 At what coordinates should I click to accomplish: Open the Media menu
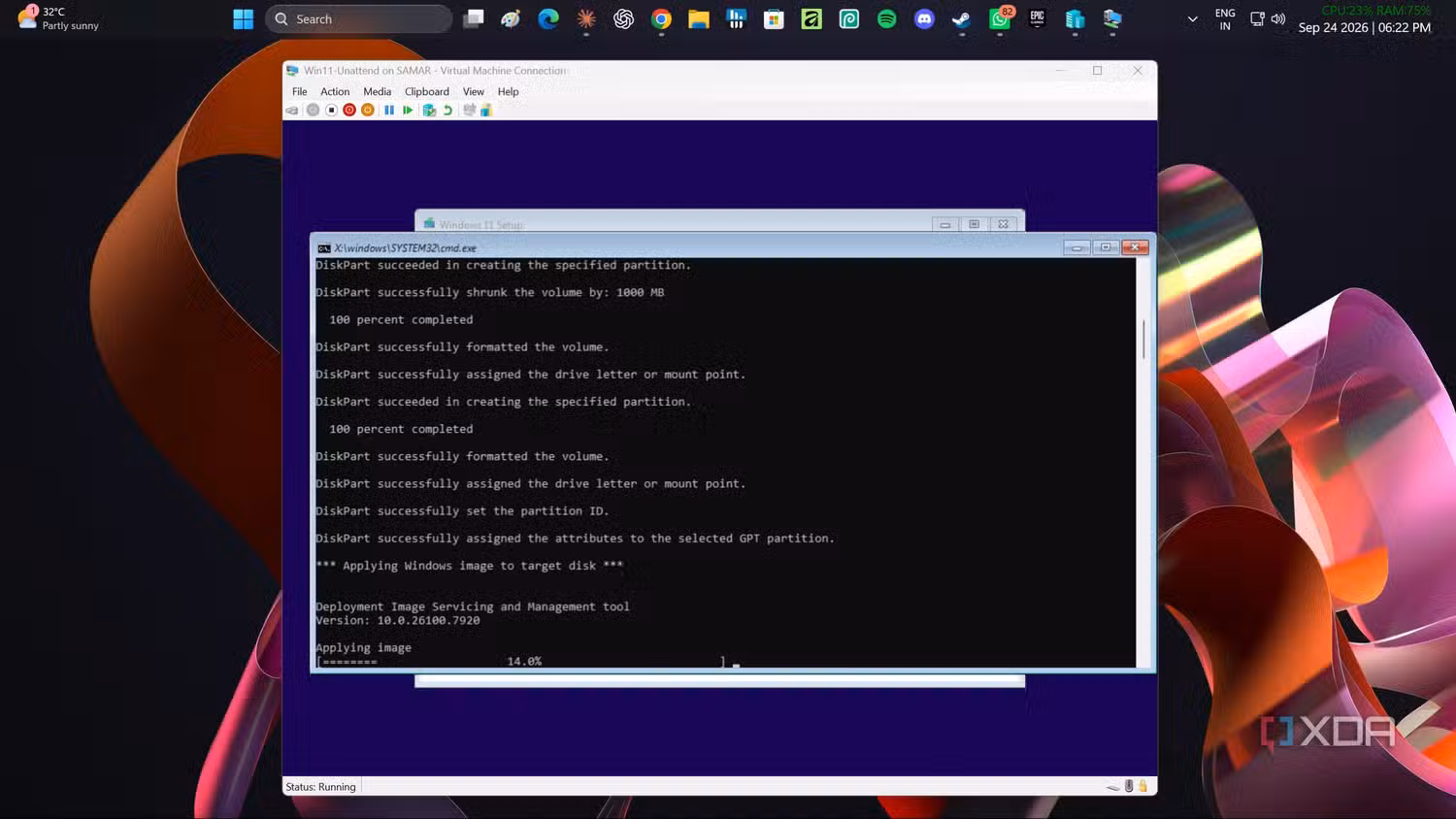(x=378, y=92)
